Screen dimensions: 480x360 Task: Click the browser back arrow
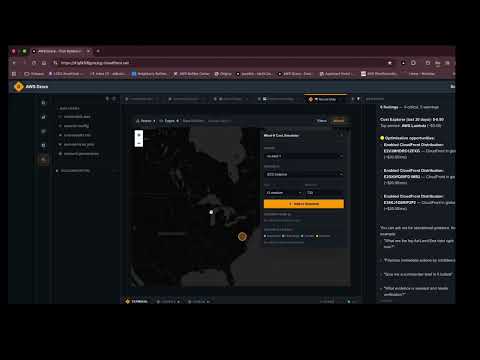pos(14,63)
